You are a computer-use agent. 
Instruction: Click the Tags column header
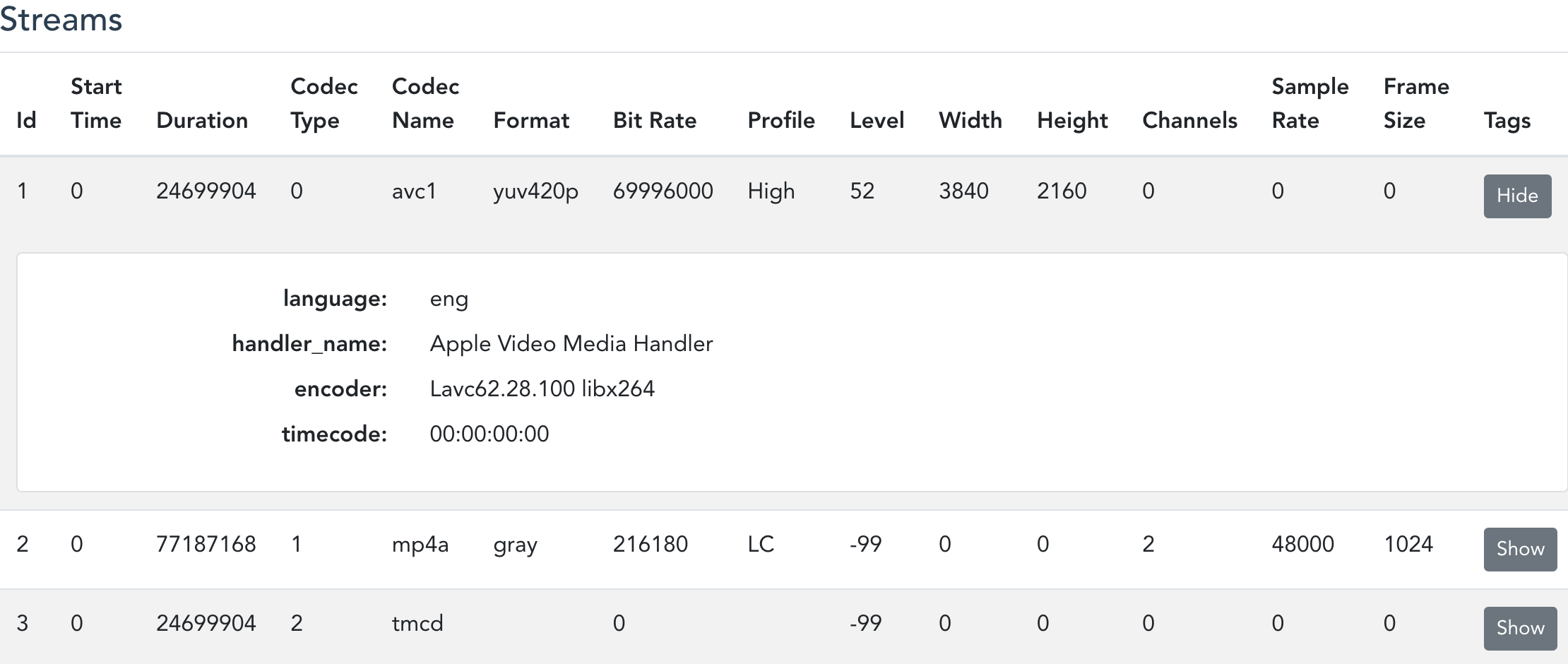tap(1507, 121)
